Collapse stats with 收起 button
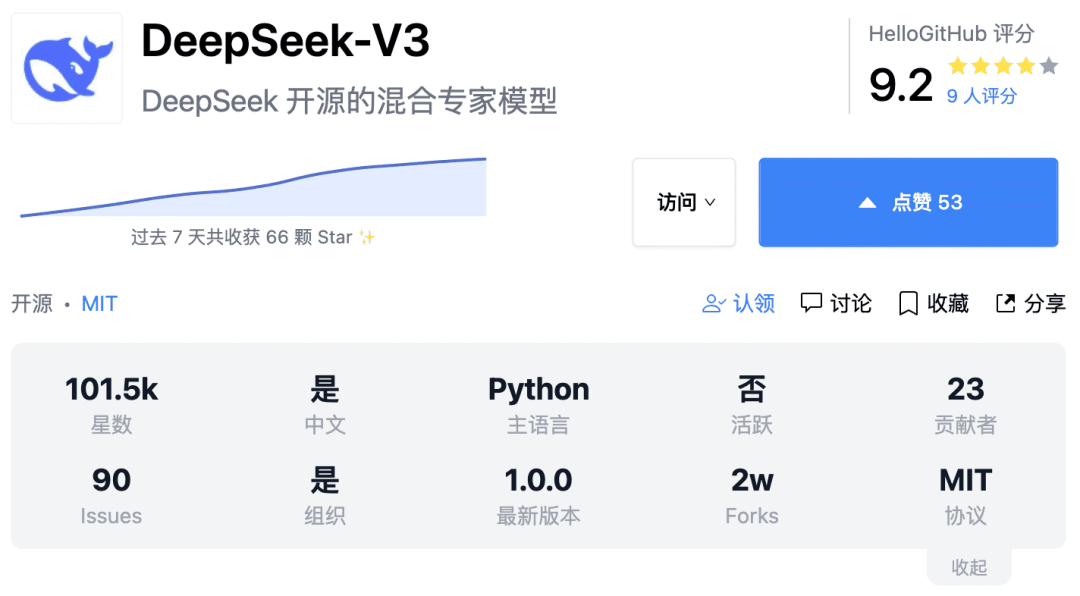This screenshot has height=596, width=1080. coord(968,567)
